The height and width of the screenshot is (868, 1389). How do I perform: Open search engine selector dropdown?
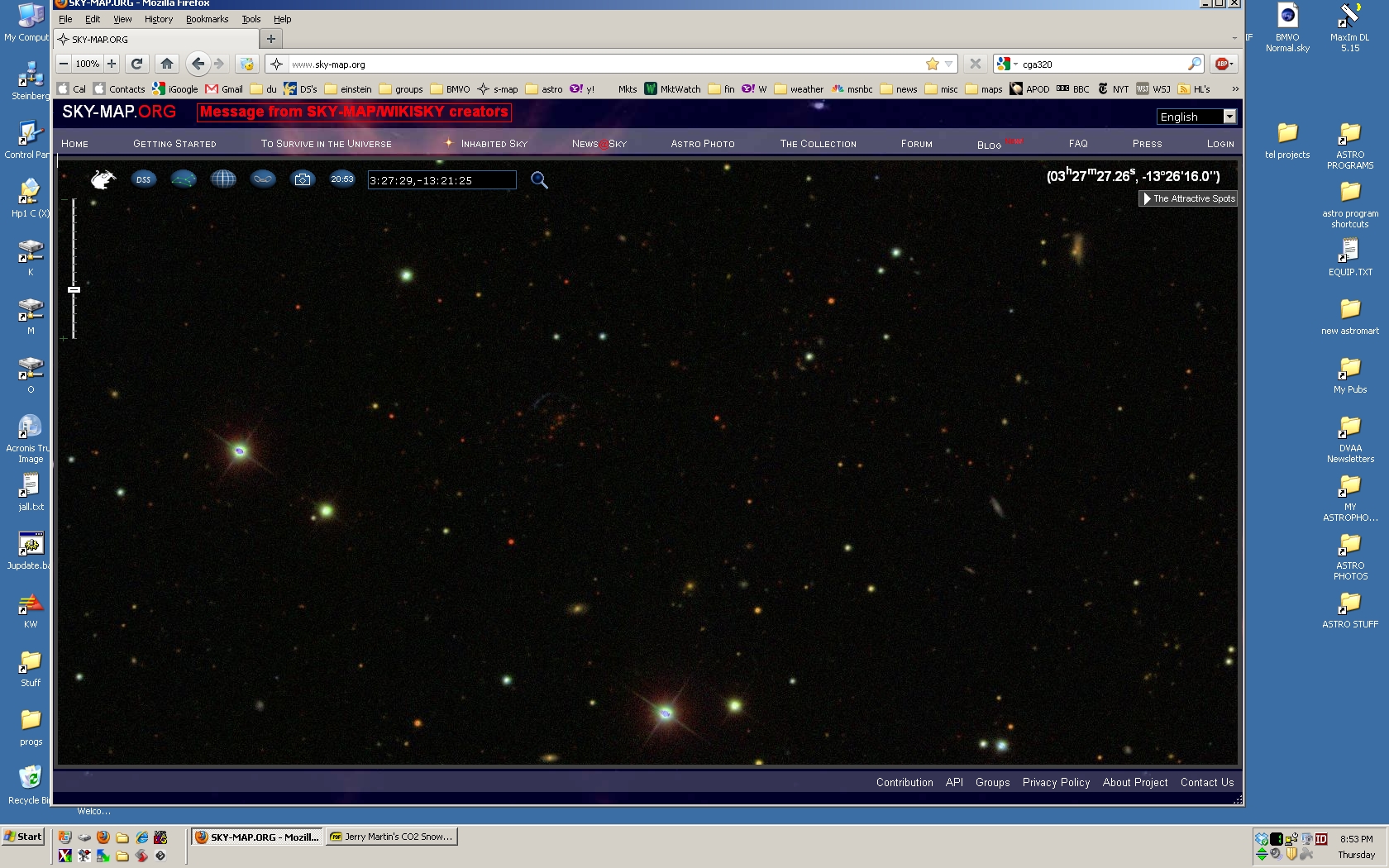point(1006,64)
